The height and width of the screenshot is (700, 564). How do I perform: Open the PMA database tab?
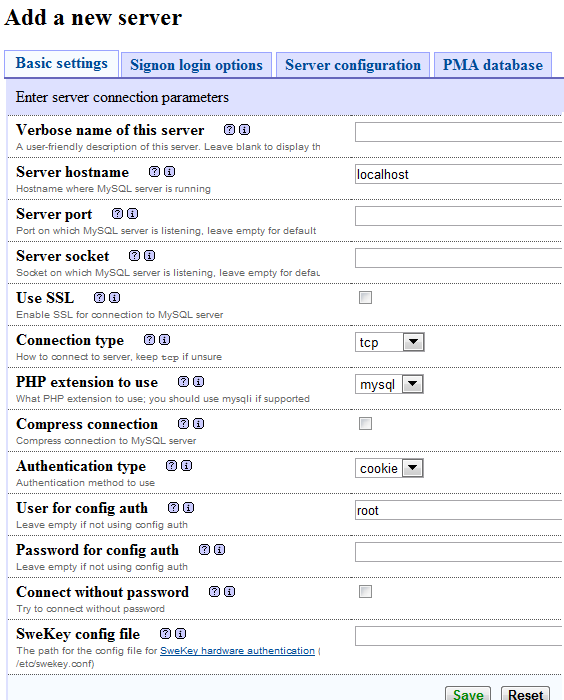493,65
